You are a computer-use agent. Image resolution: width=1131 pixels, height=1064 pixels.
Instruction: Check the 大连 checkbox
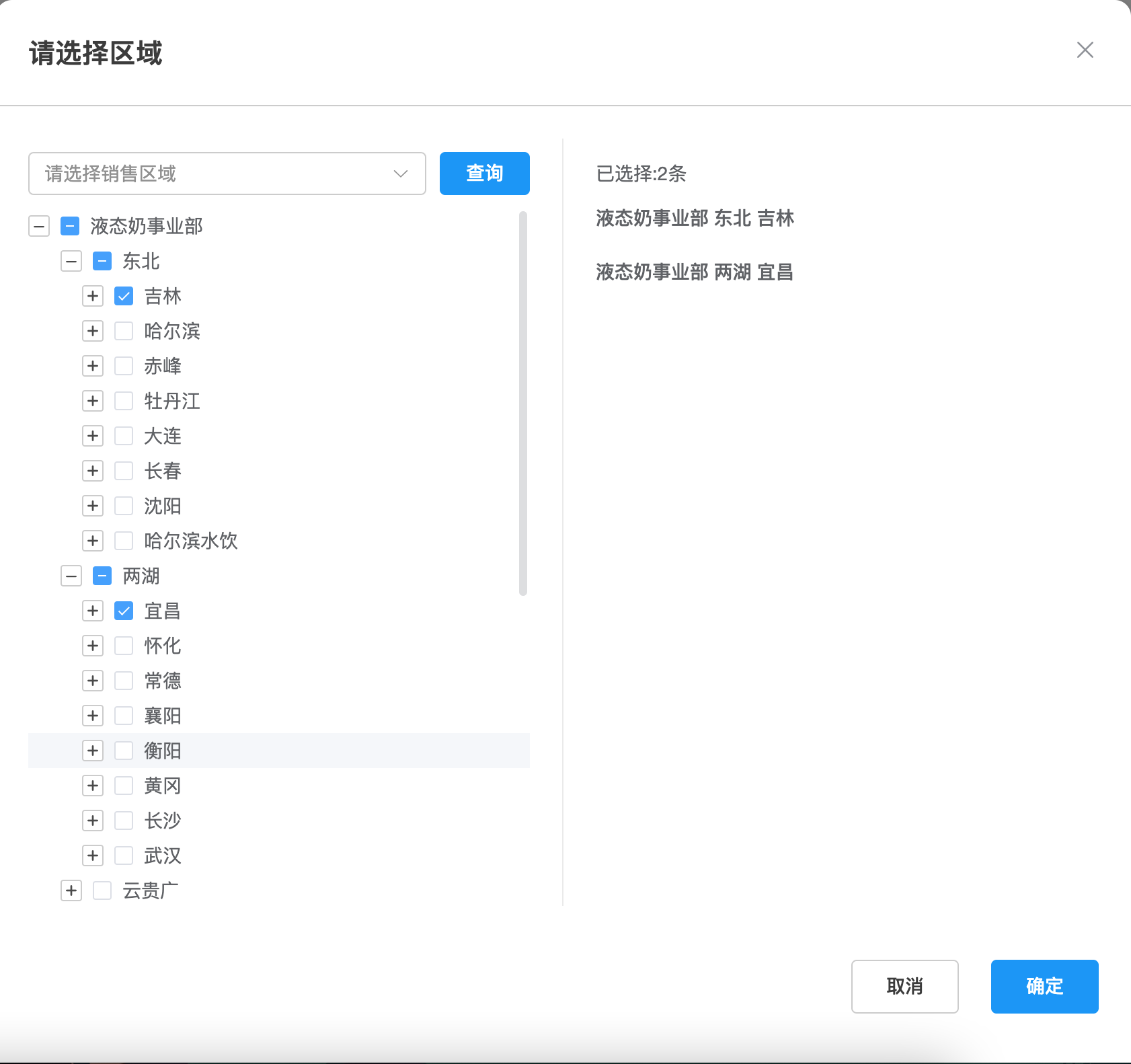(x=124, y=436)
